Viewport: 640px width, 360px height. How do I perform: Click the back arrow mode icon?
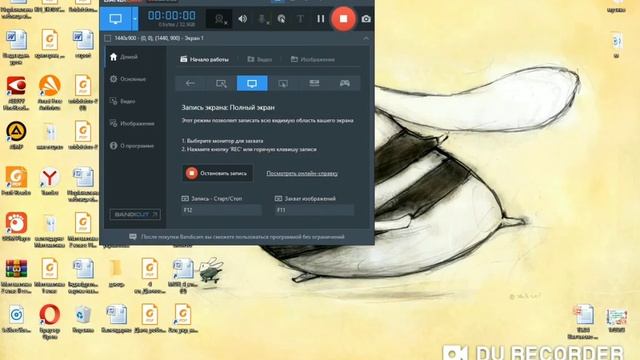[190, 83]
